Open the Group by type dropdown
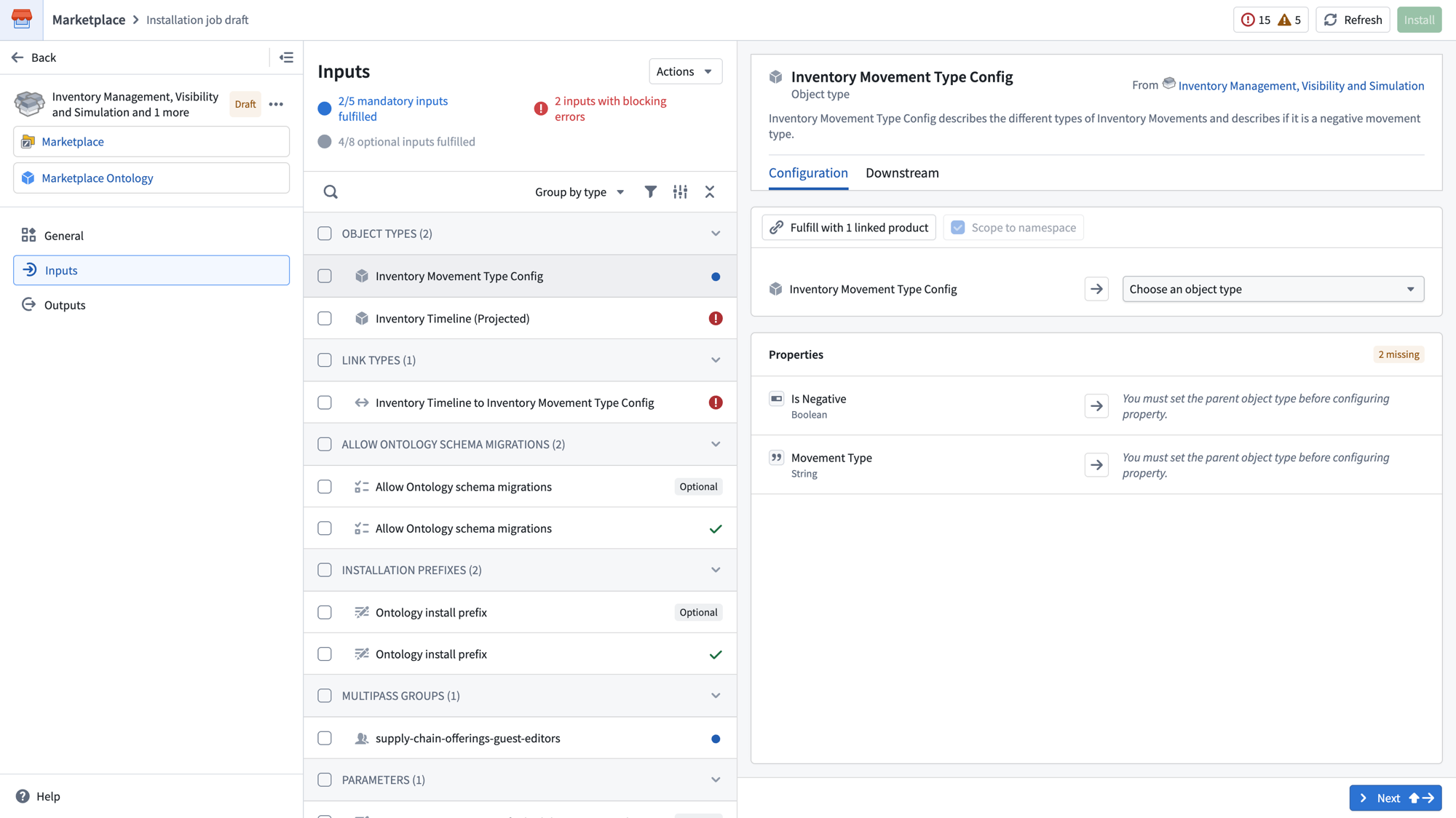 pos(579,192)
